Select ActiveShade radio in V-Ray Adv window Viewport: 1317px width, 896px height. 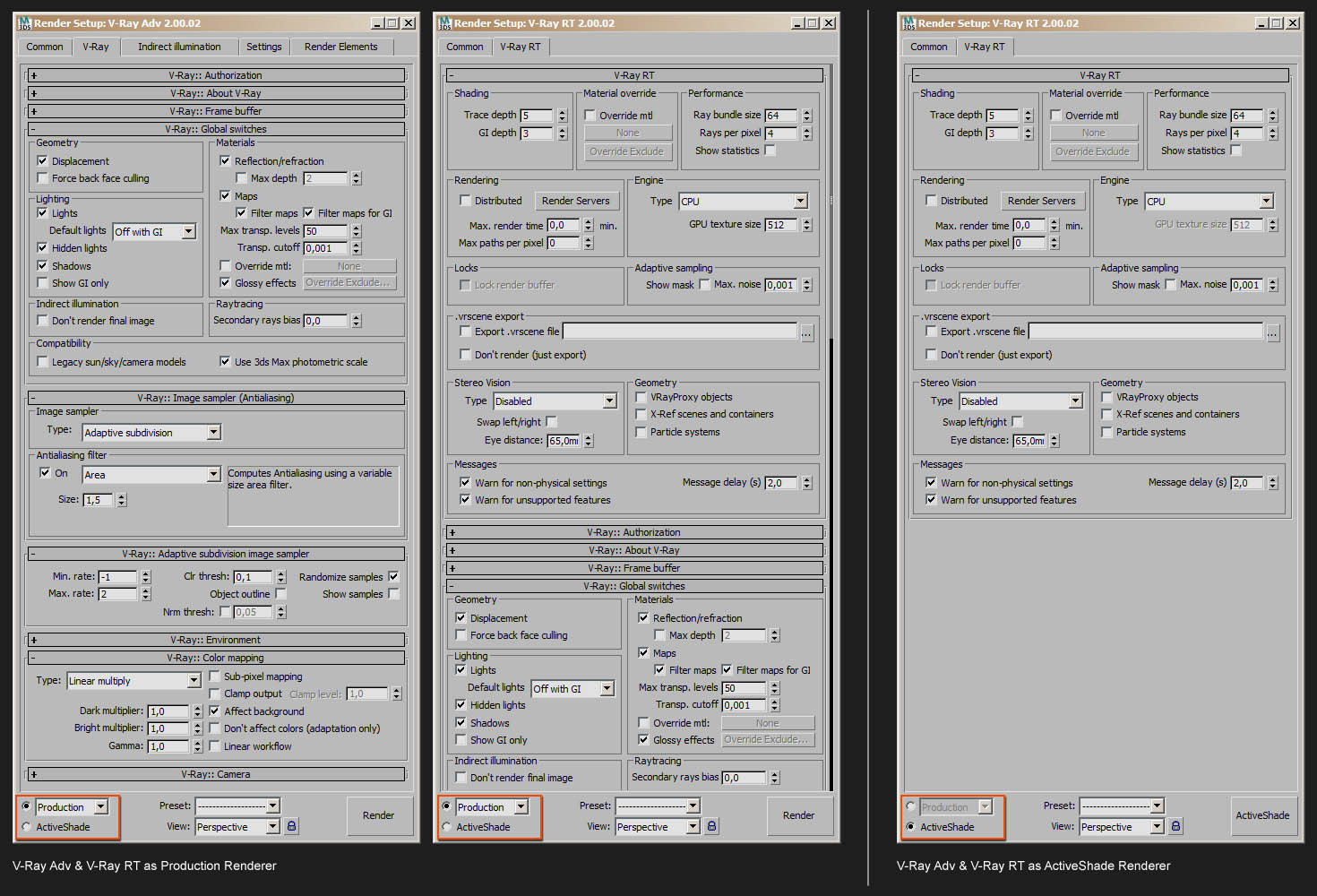pyautogui.click(x=26, y=827)
